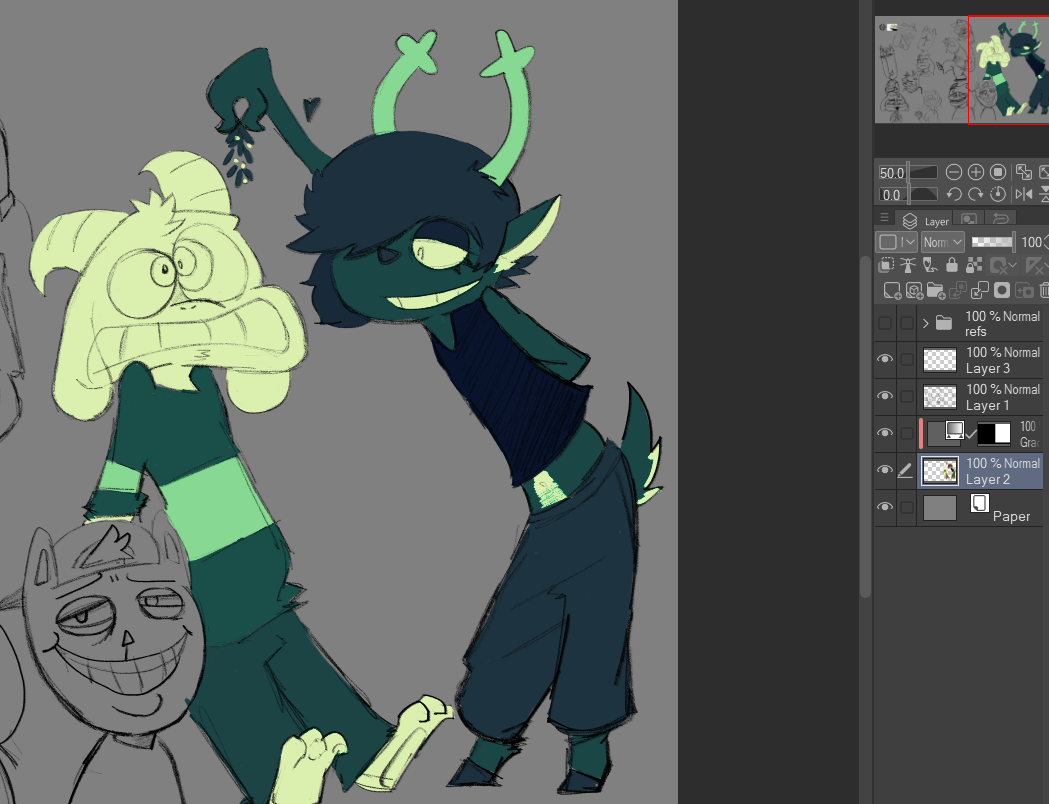The width and height of the screenshot is (1049, 804).
Task: Click the Paper layer page icon
Action: (x=979, y=503)
